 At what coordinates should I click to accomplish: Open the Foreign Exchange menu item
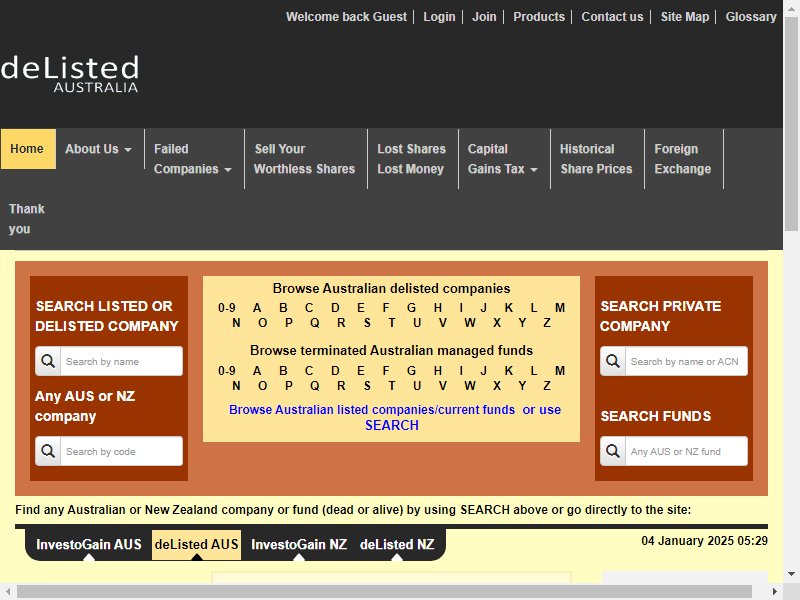pos(683,159)
